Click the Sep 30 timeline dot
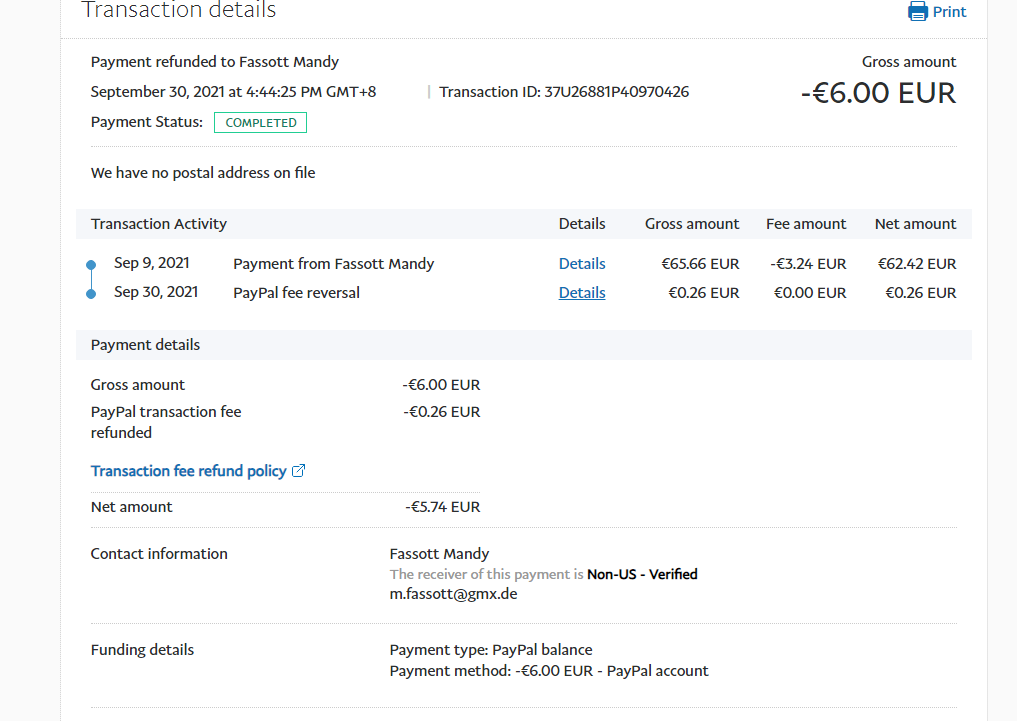Image resolution: width=1017 pixels, height=721 pixels. pyautogui.click(x=91, y=294)
